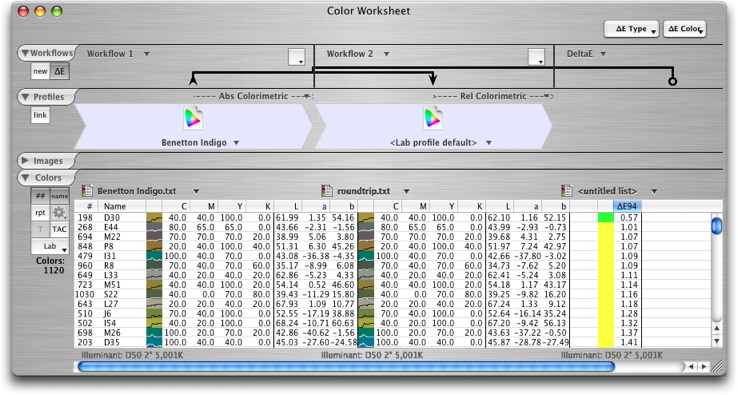Open the Workflow 2 menu arrow

coord(386,54)
